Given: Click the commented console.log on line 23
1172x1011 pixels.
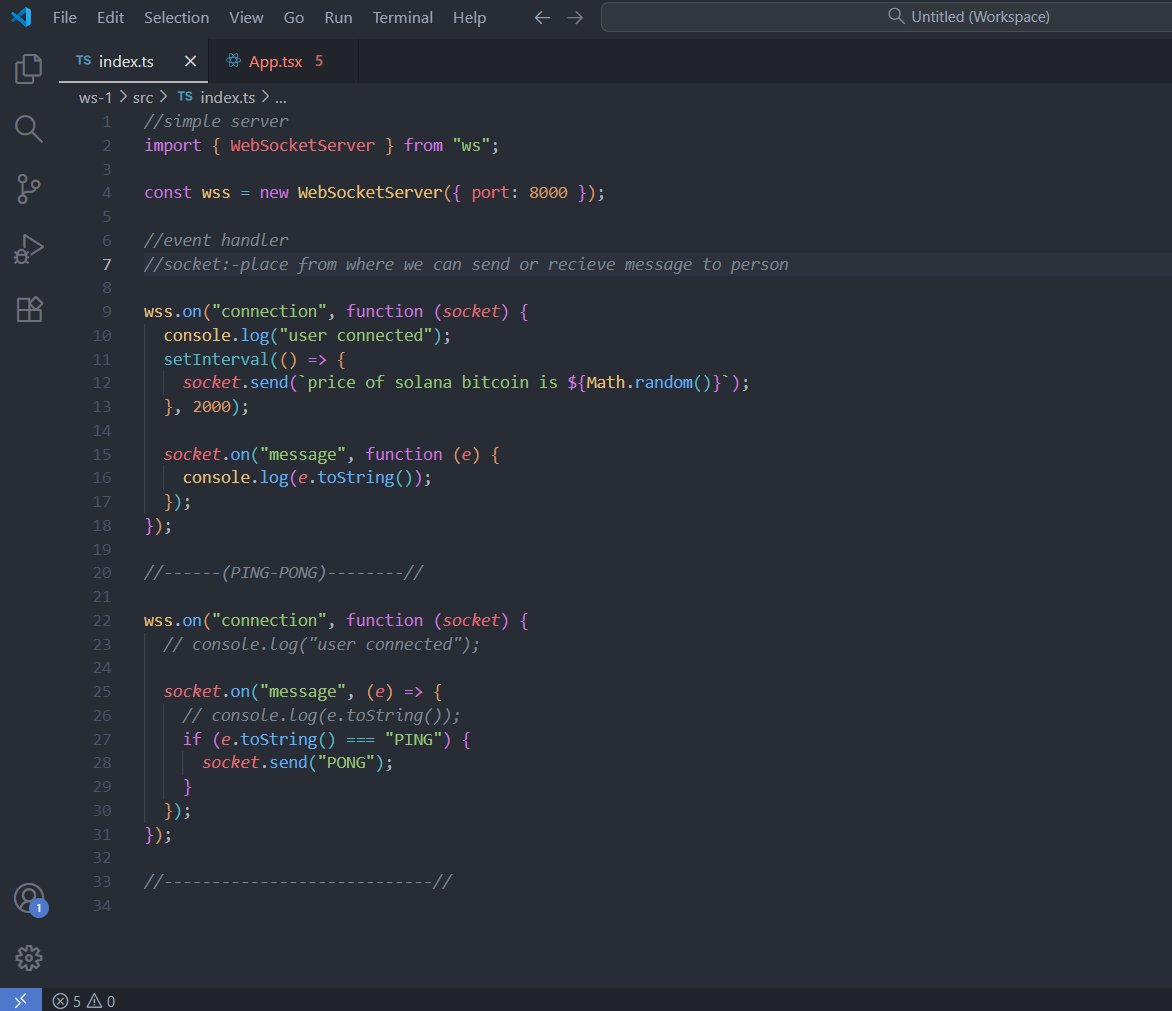Looking at the screenshot, I should (x=321, y=644).
